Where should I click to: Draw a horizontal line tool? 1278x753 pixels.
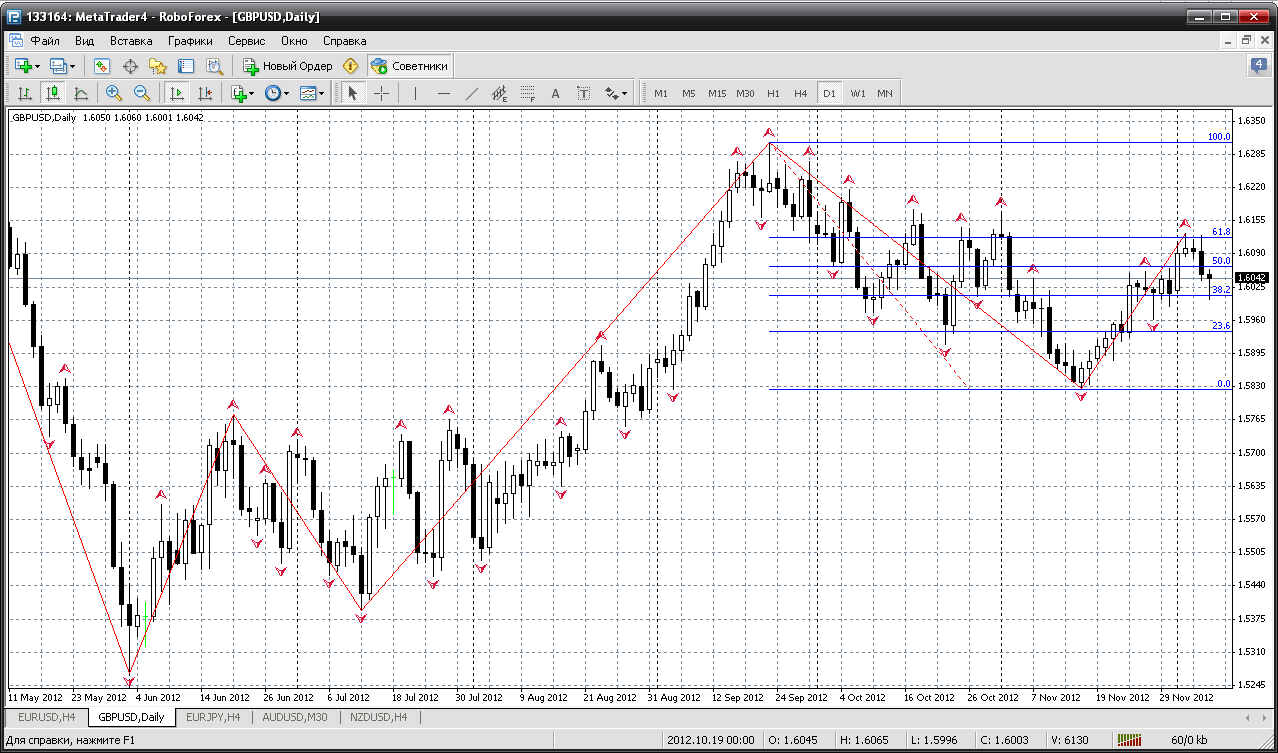pos(444,93)
